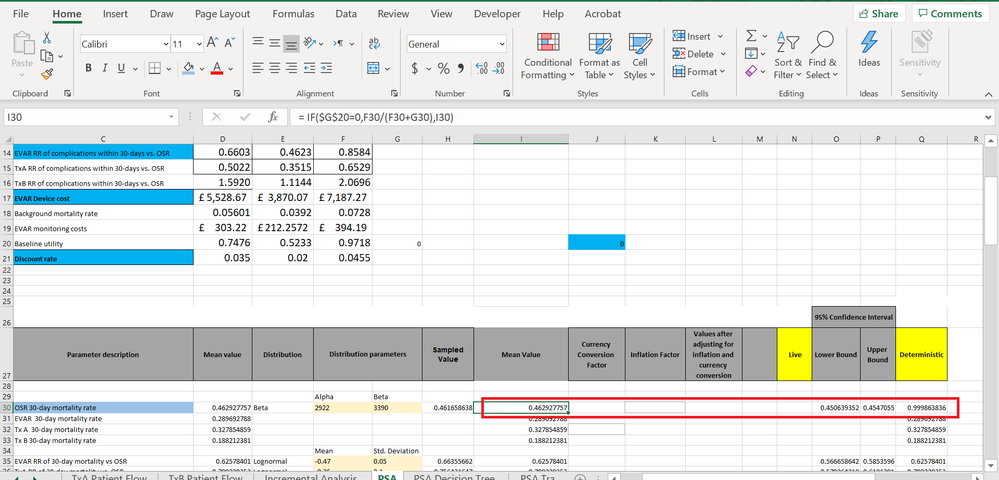999x480 pixels.
Task: Toggle Underline formatting
Action: (120, 68)
